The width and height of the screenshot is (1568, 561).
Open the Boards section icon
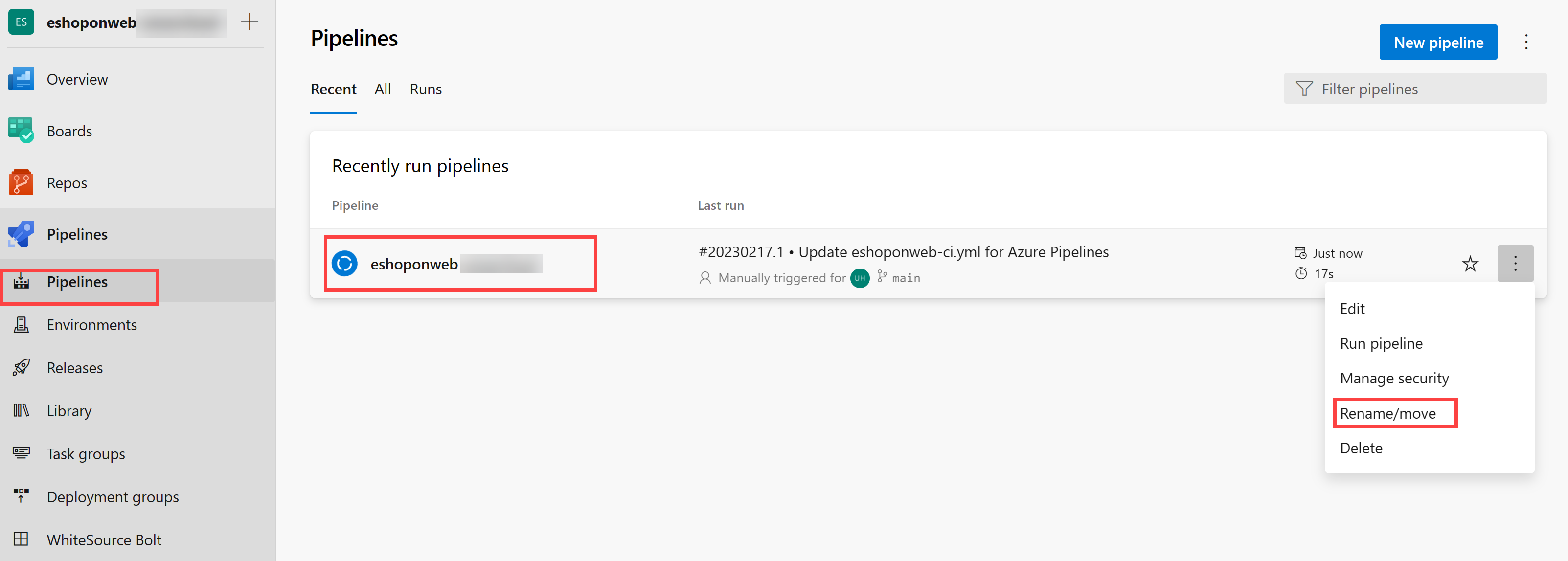(x=22, y=130)
